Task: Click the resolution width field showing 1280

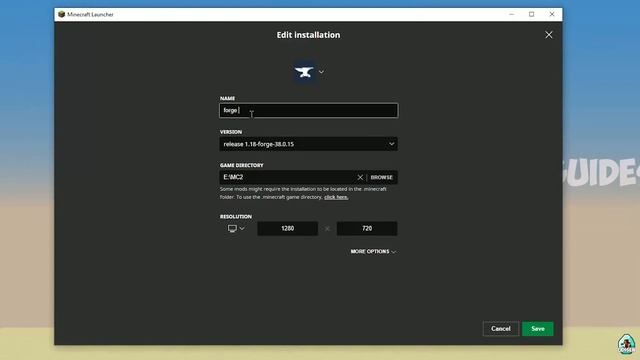Action: click(x=287, y=229)
